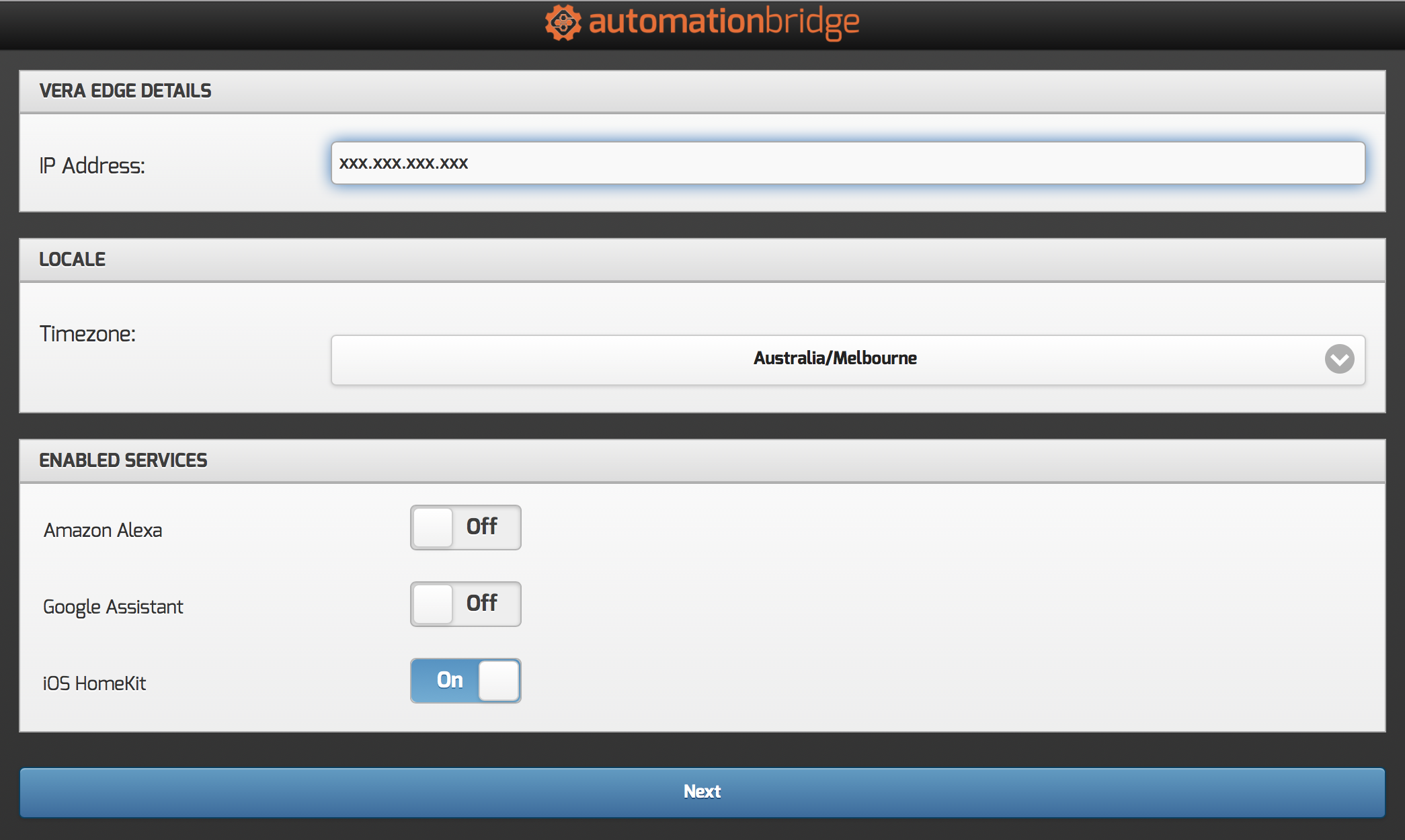Focus the IP Address input field
1405x840 pixels.
(847, 163)
